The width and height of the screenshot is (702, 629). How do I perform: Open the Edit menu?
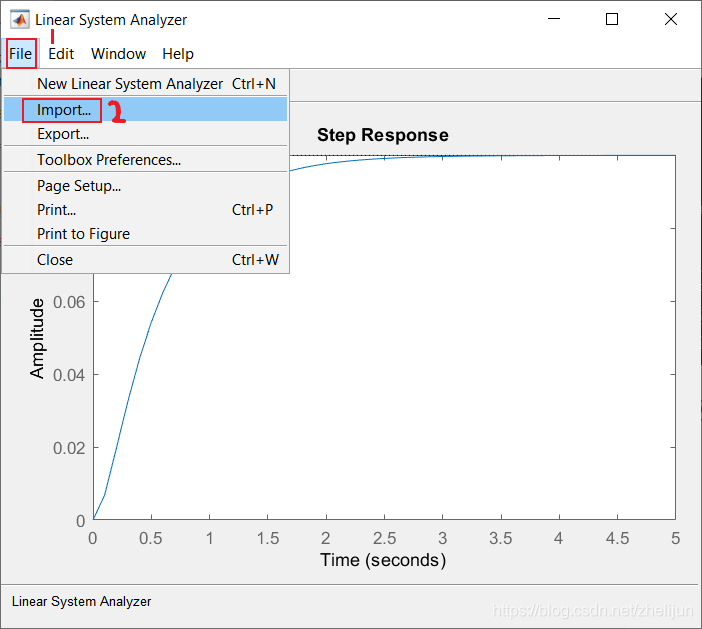coord(61,54)
